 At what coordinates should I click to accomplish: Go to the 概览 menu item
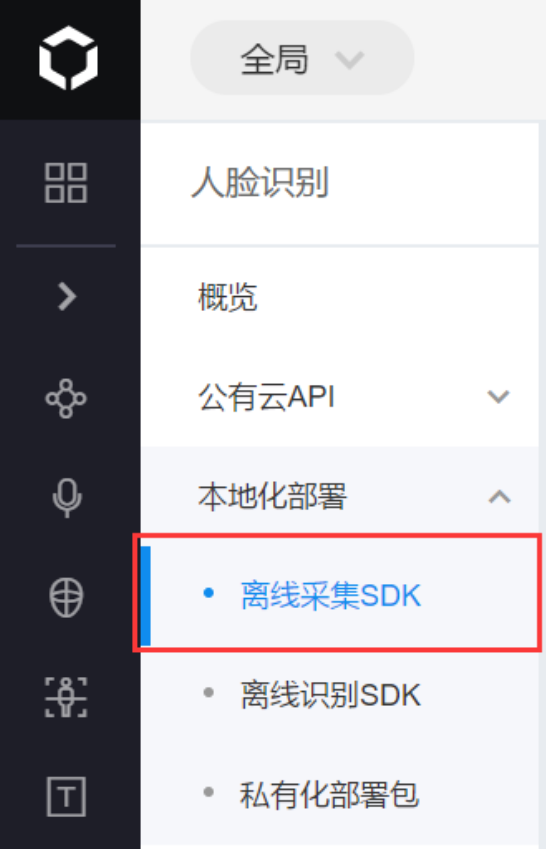pyautogui.click(x=228, y=297)
